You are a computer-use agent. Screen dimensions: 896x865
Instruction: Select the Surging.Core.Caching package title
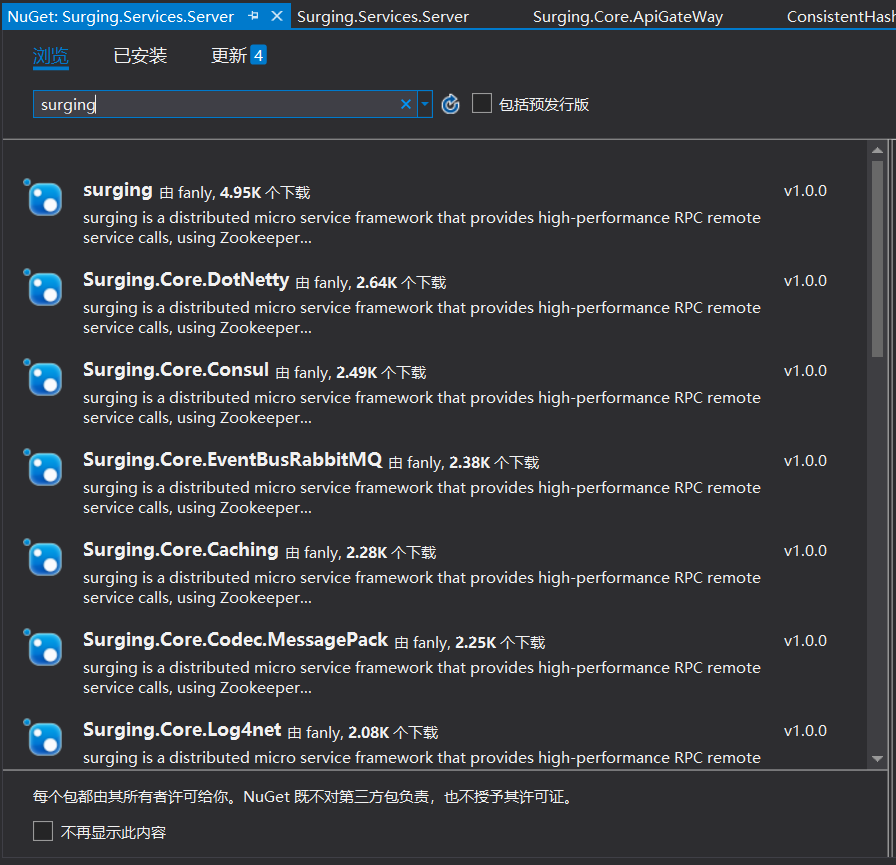[x=181, y=550]
